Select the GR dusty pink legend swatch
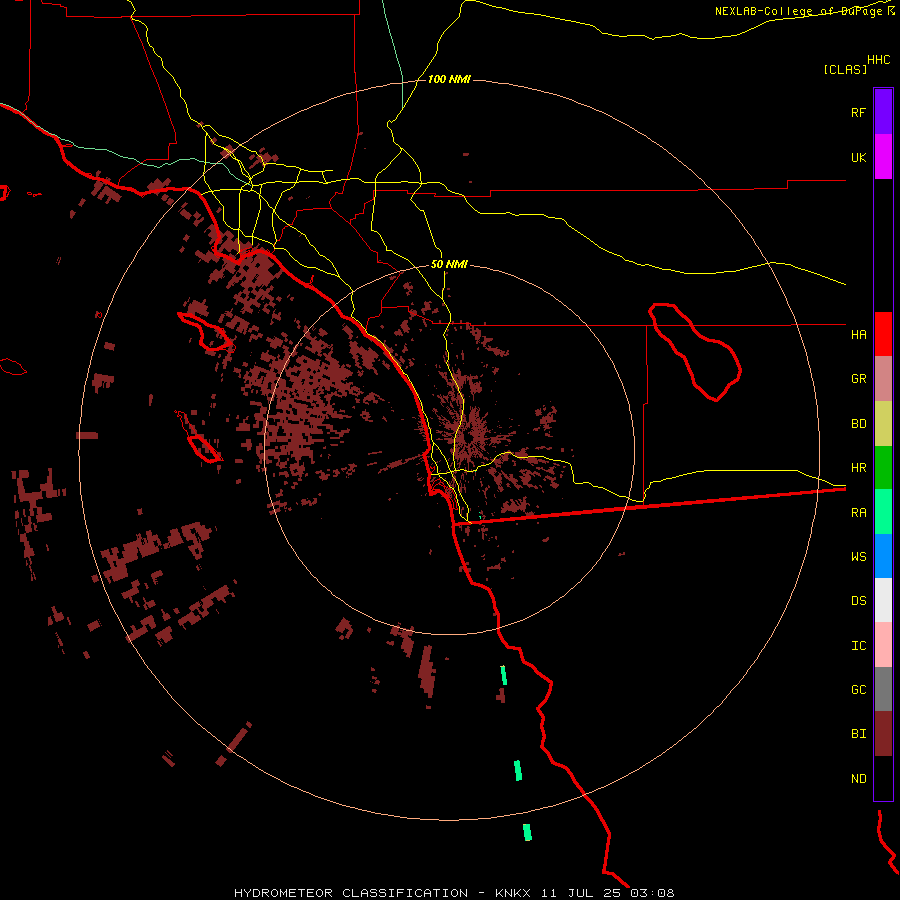900x900 pixels. [883, 379]
